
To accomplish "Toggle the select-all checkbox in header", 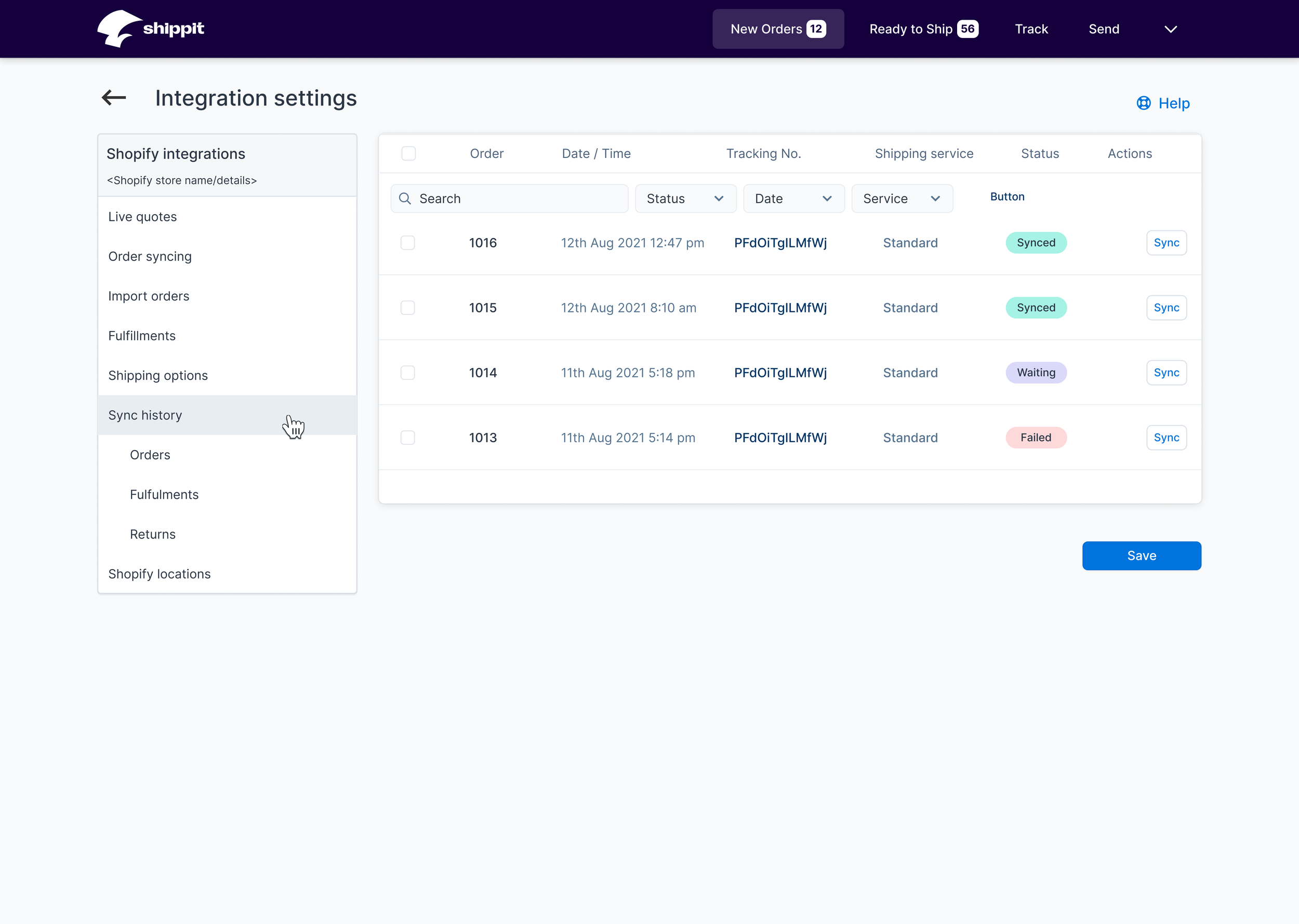I will [408, 154].
